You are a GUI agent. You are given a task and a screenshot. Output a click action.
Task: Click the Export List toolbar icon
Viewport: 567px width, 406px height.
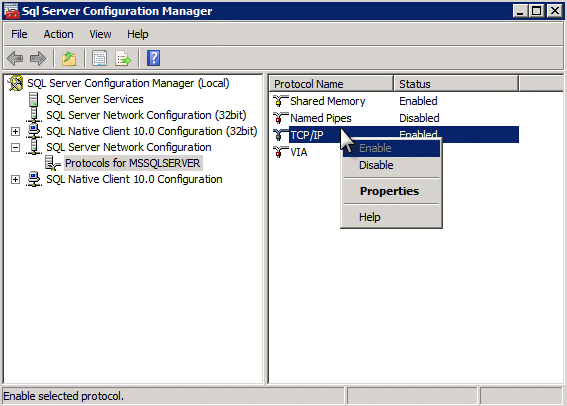[123, 58]
